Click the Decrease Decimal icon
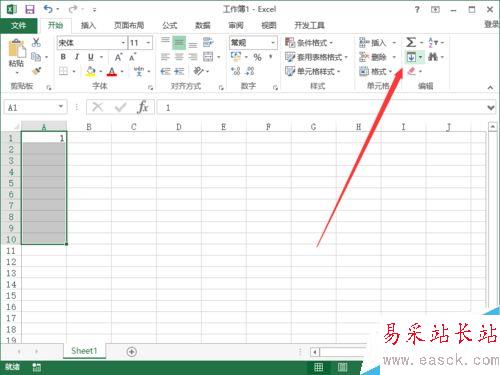Screen dimensions: 500x375 pos(250,71)
